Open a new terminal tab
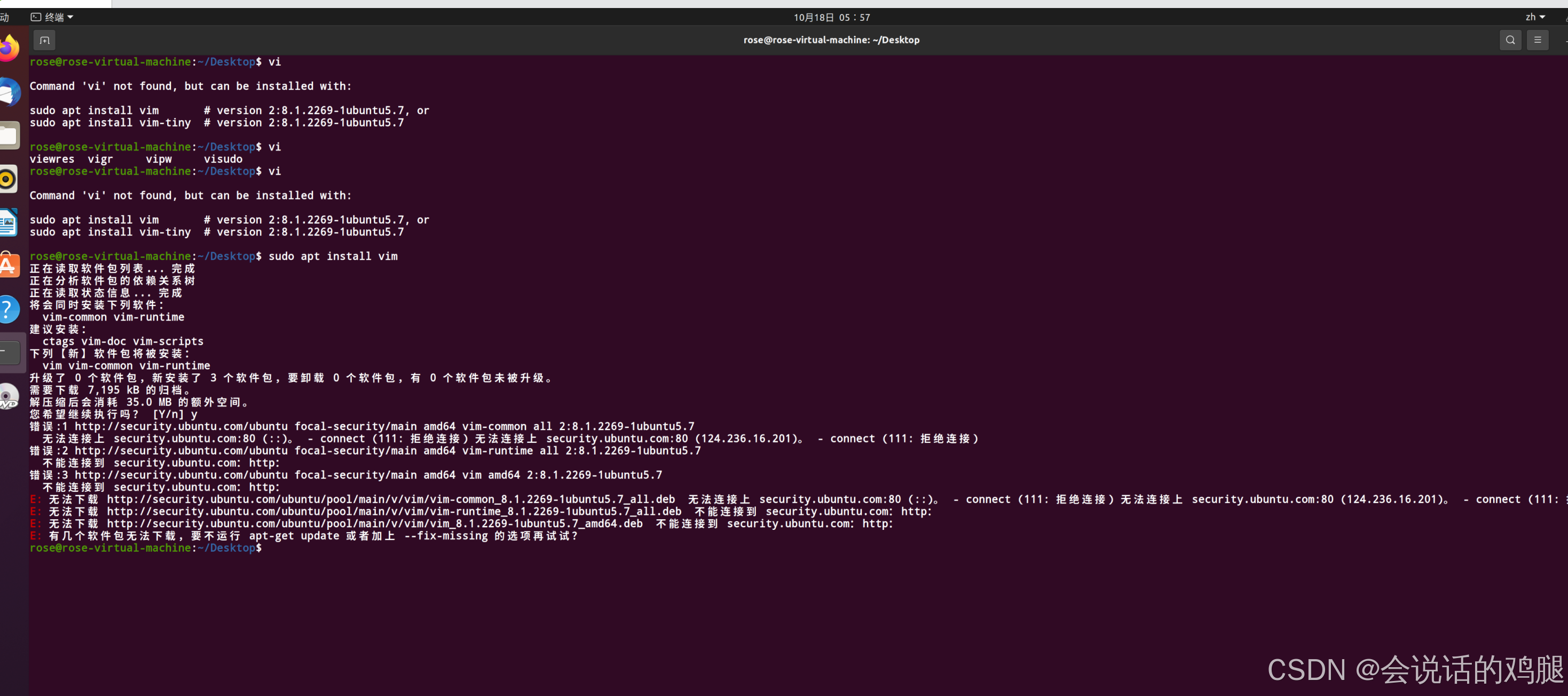Screen dimensions: 1568x696 pos(44,40)
